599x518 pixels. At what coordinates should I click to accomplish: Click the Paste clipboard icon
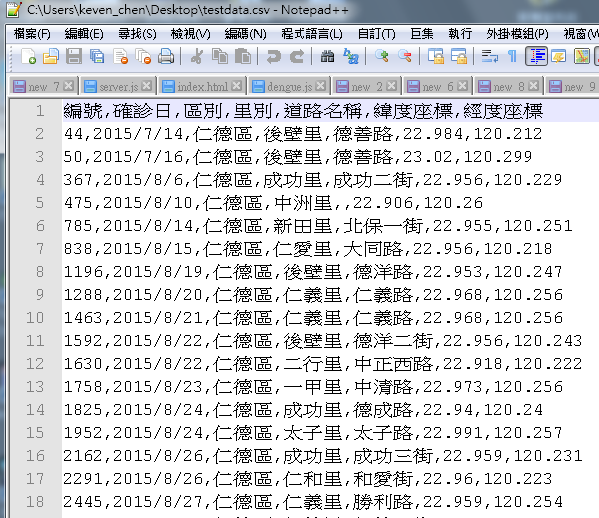click(243, 57)
